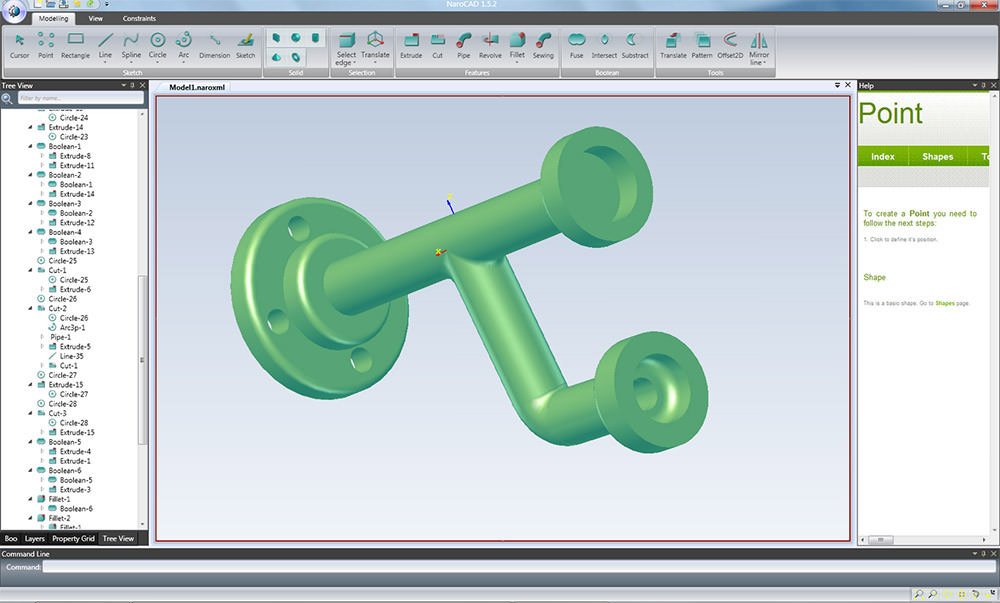Use the Substract boolean tool
Image resolution: width=1000 pixels, height=603 pixels.
[x=635, y=44]
